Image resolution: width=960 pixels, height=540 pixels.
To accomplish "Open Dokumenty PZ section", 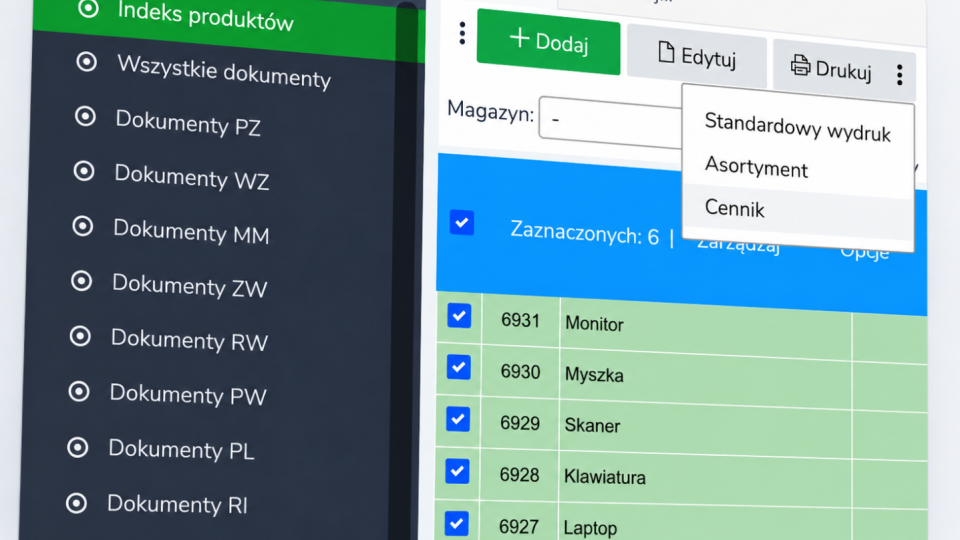I will [187, 122].
